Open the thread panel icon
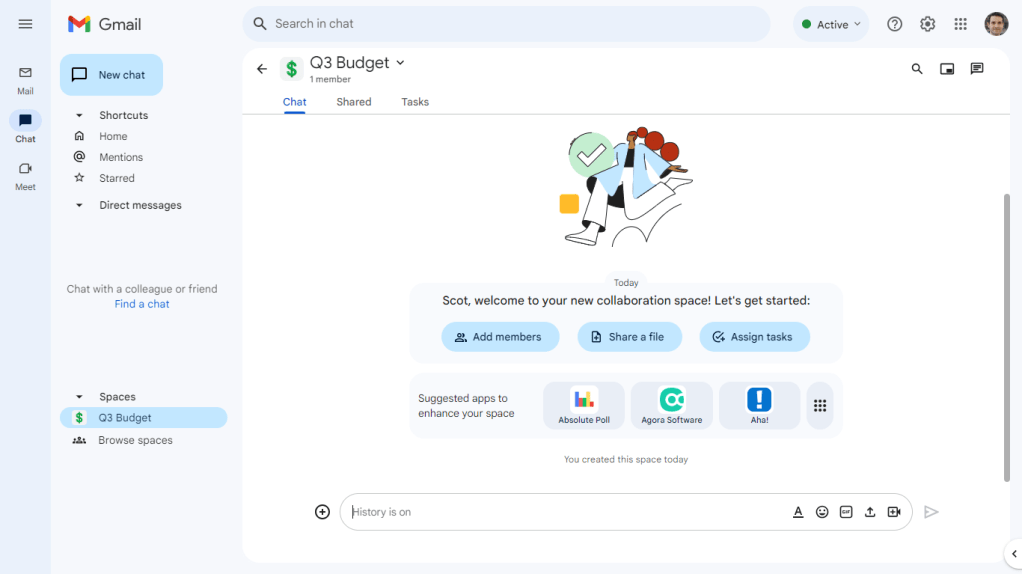Viewport: 1022px width, 574px height. (976, 68)
